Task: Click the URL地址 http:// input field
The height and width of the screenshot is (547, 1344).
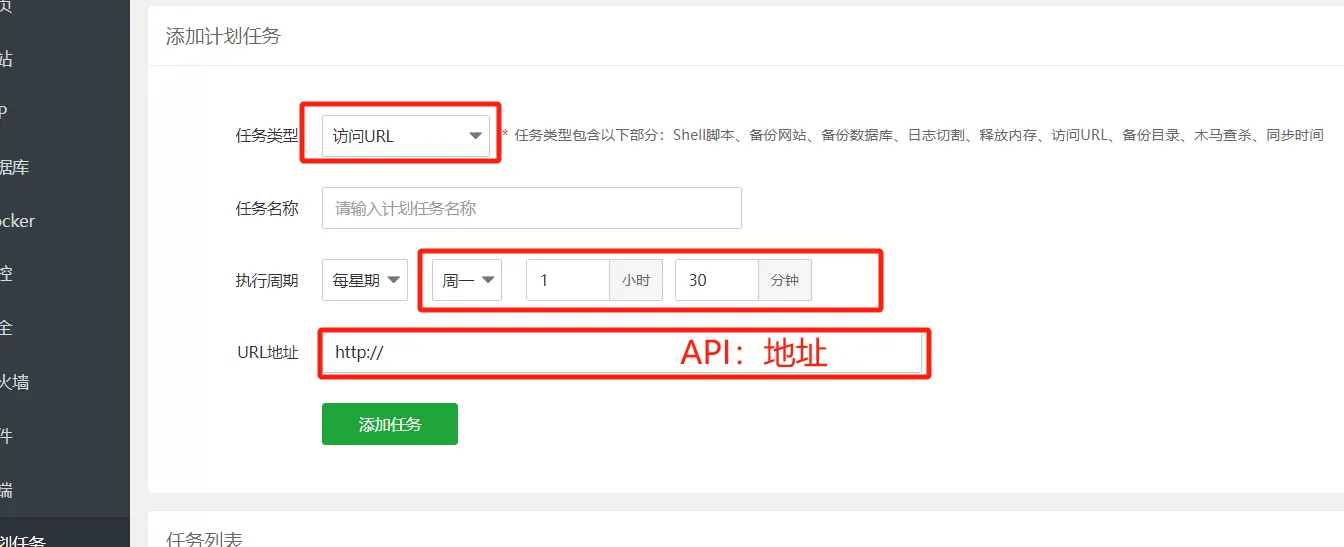Action: pos(621,352)
